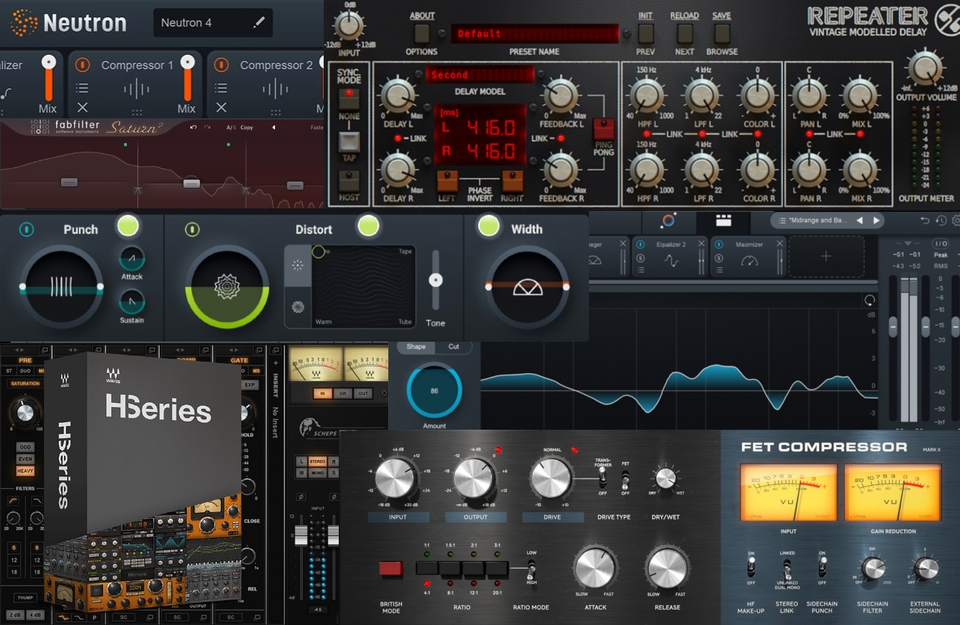Toggle Compressor 2 power button in Neutron
The width and height of the screenshot is (960, 625).
pos(222,65)
